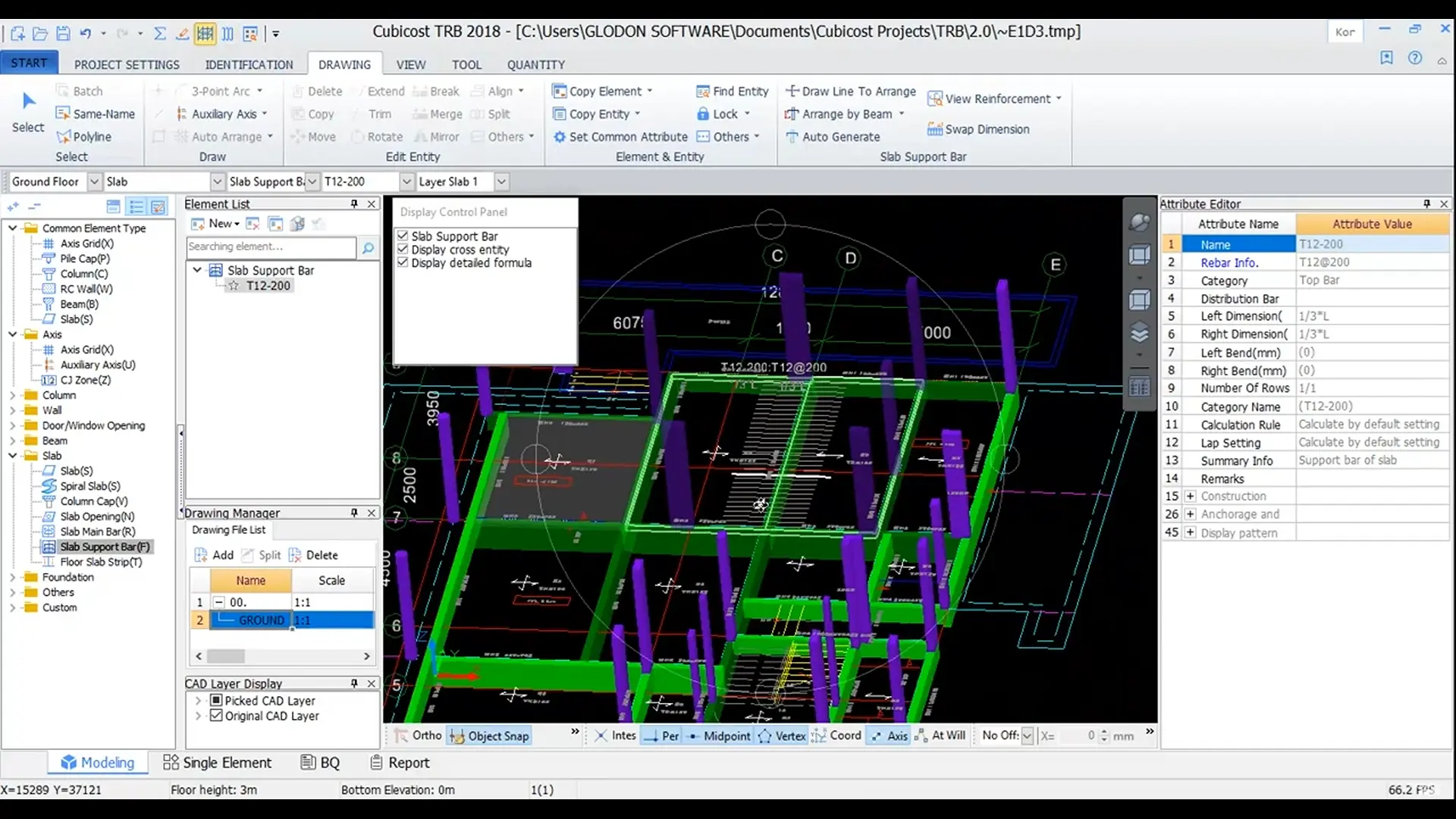Viewport: 1456px width, 819px height.
Task: Enable Picked CAD Layer checkbox
Action: (216, 701)
